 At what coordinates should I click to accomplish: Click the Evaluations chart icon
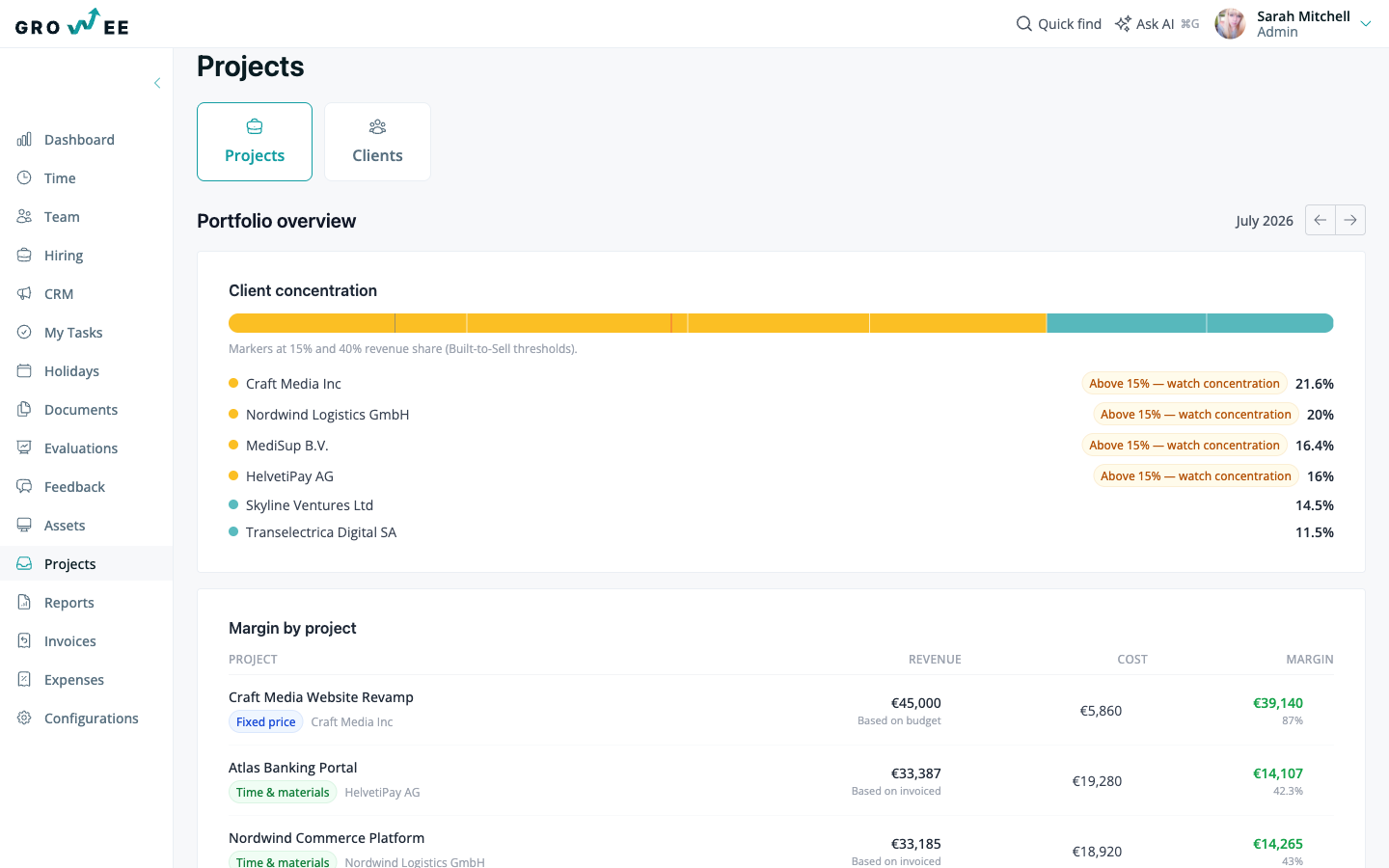24,448
